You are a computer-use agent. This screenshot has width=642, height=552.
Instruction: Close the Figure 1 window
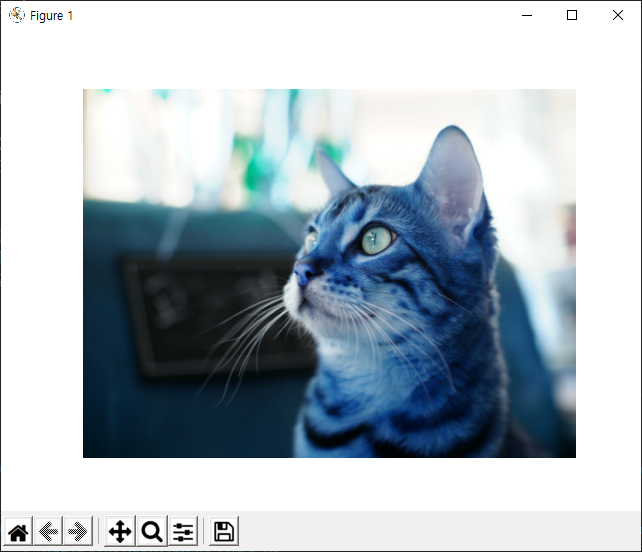tap(618, 16)
